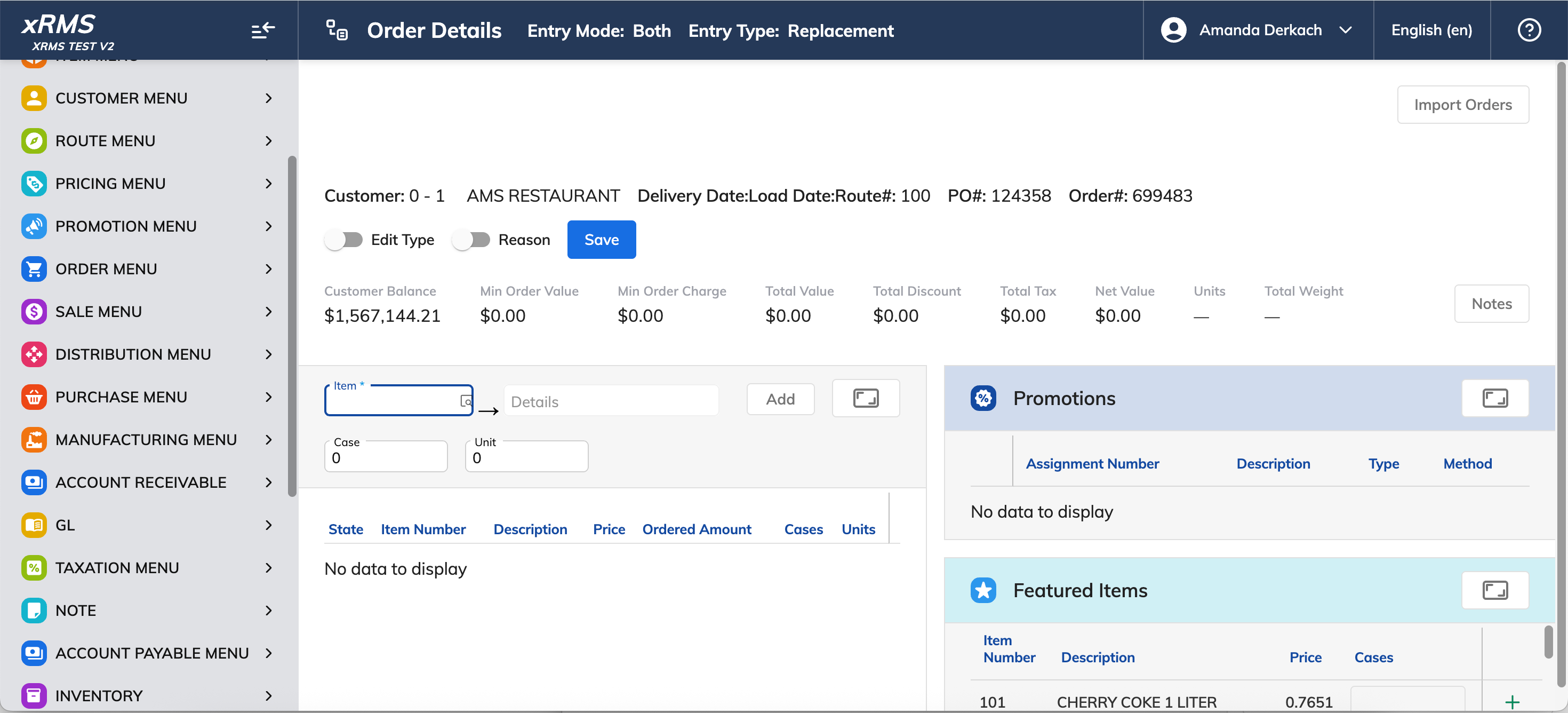Expand the Promotions panel to fullscreen
Image resolution: width=1568 pixels, height=713 pixels.
tap(1494, 398)
